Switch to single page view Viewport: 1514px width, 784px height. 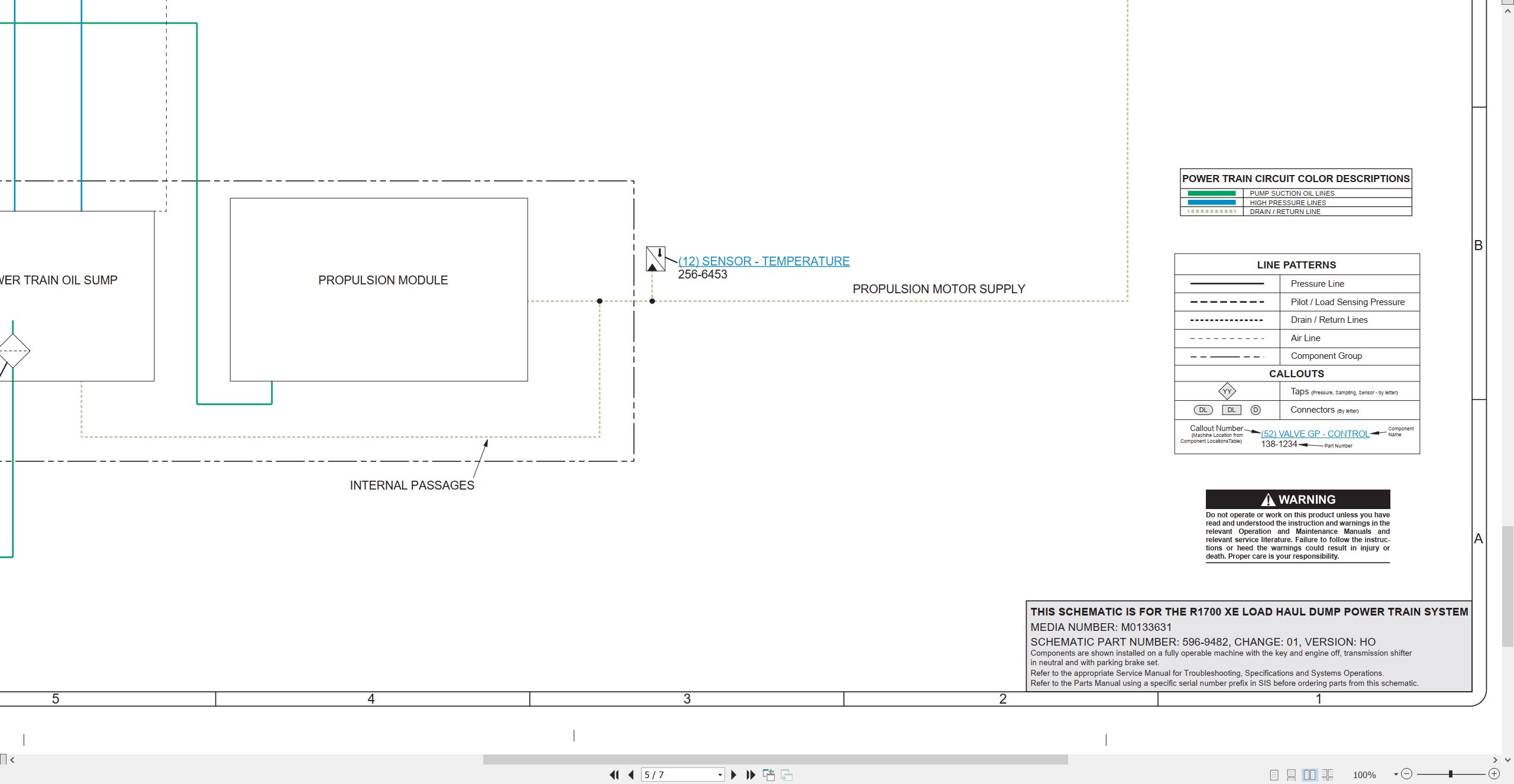[x=1274, y=775]
